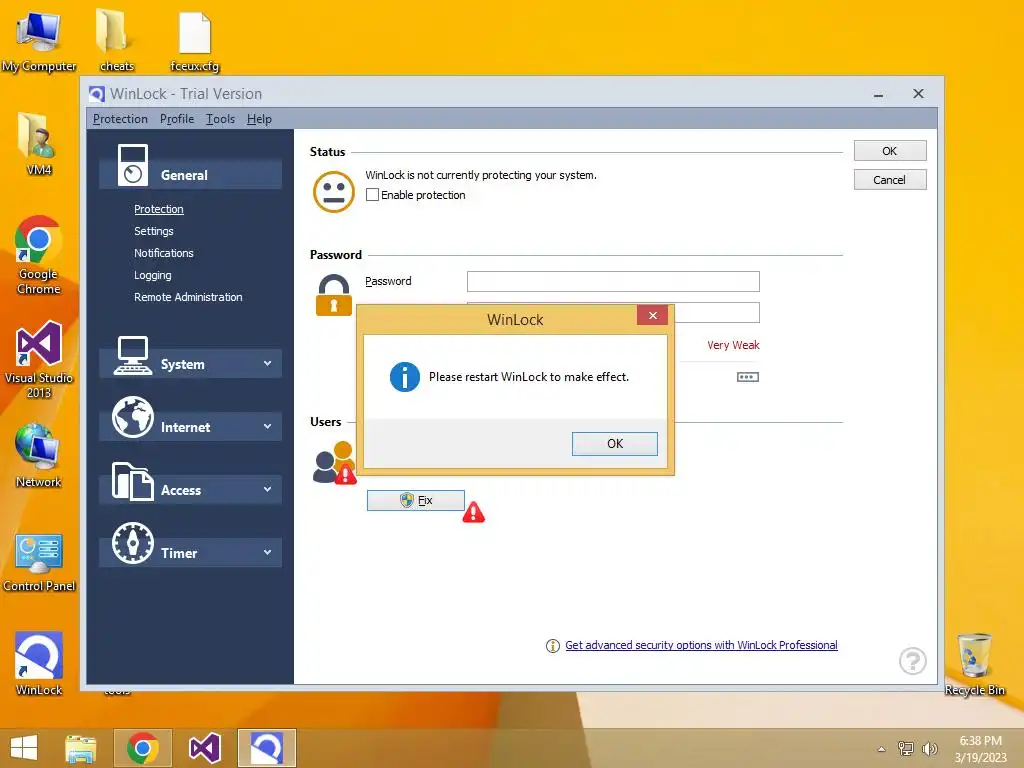The height and width of the screenshot is (768, 1024).
Task: Expand the Timer section chevron
Action: [267, 552]
